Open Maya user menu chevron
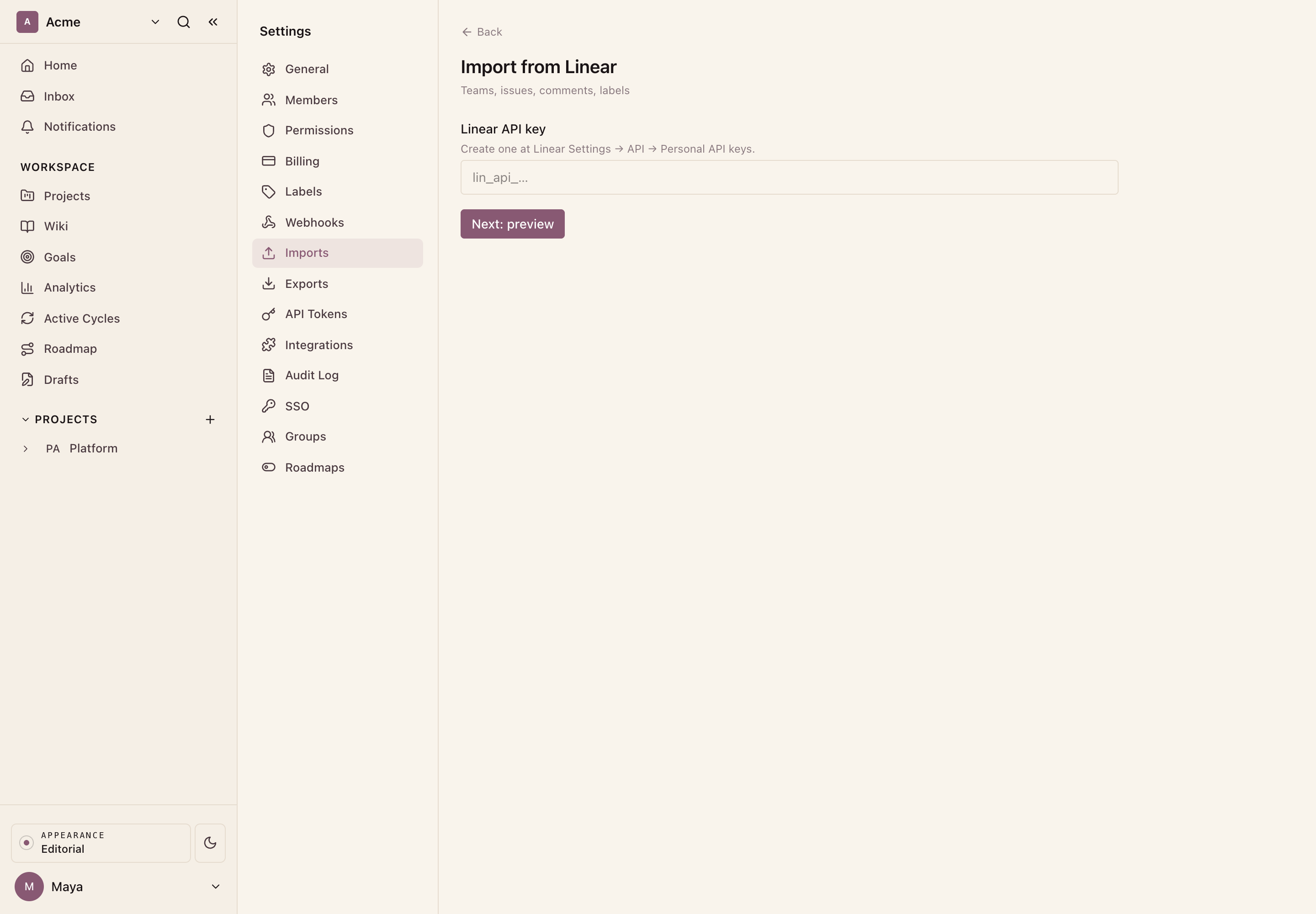The height and width of the screenshot is (914, 1316). (x=216, y=887)
